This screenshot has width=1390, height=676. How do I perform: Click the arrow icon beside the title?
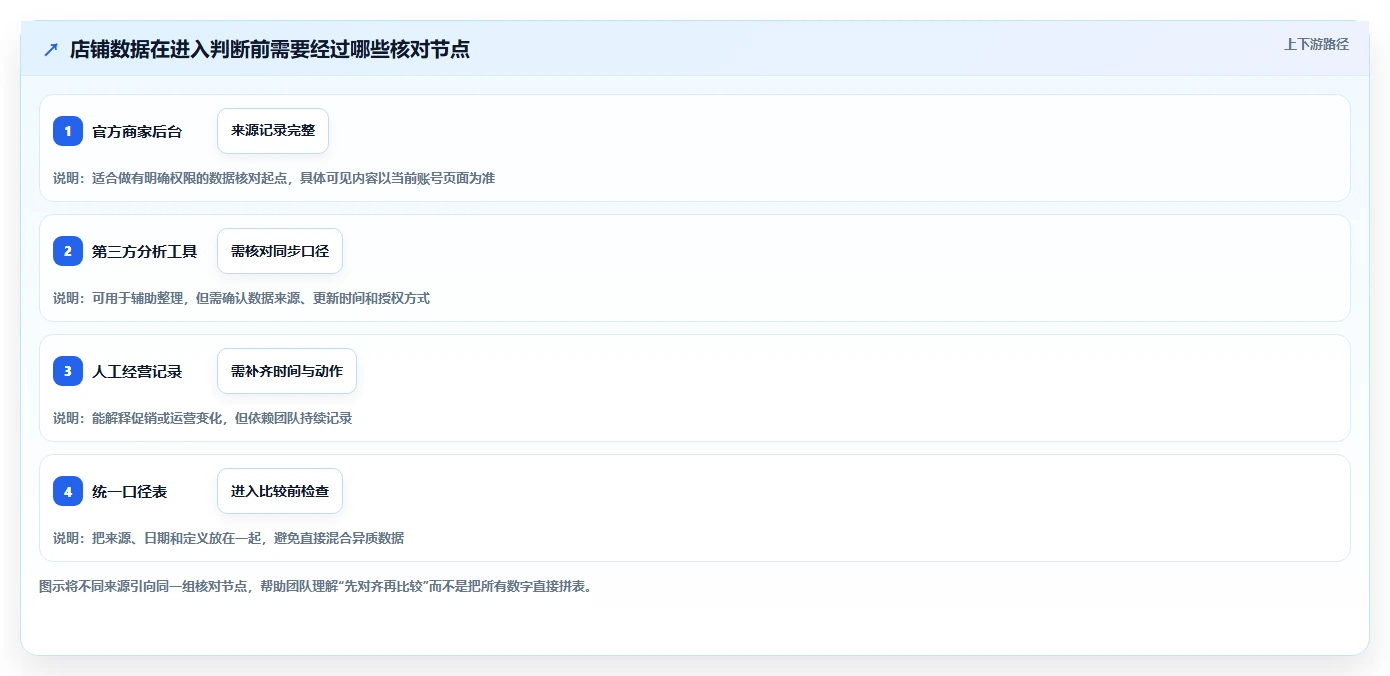(51, 50)
